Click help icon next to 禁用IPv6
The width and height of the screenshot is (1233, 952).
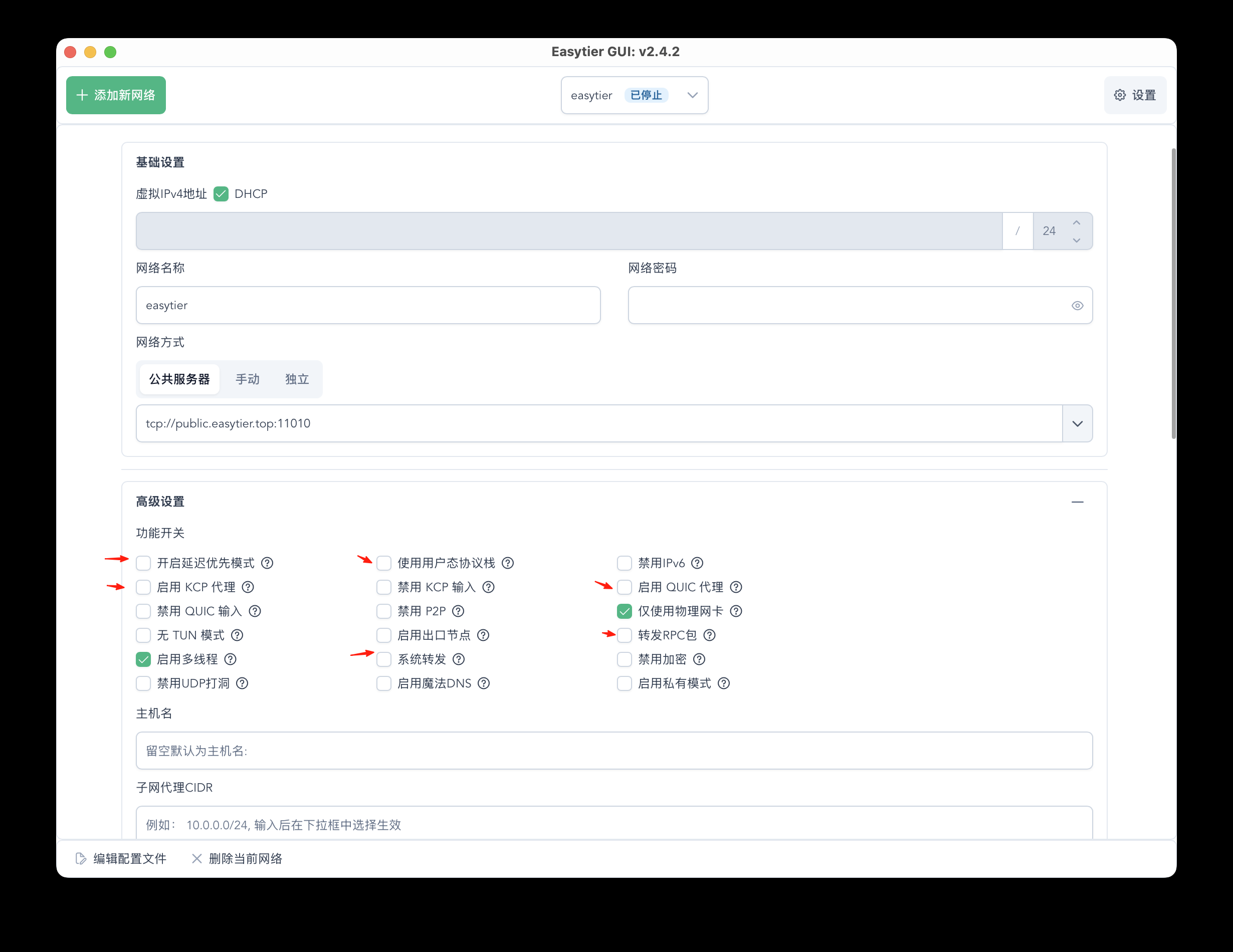697,563
